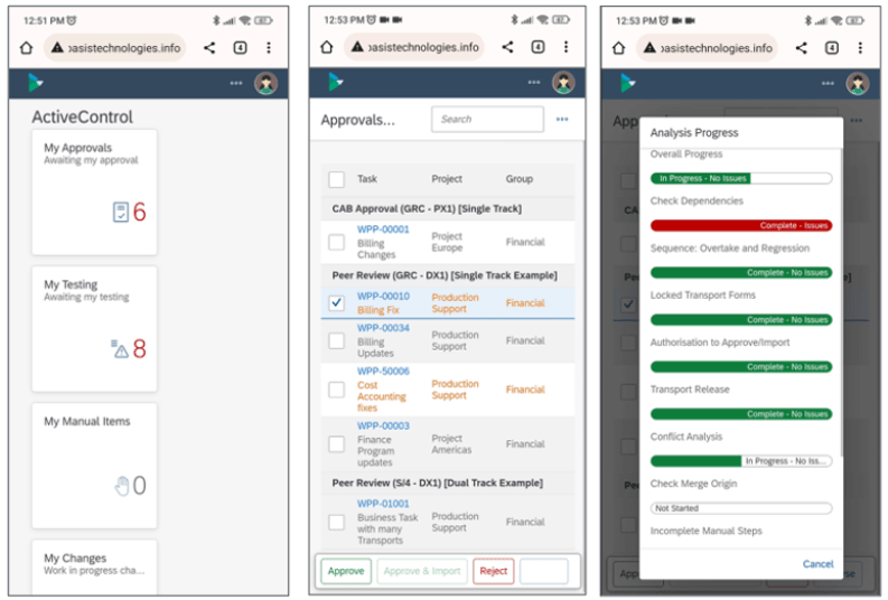This screenshot has width=888, height=600.
Task: Open the My Changes tile
Action: 95,567
